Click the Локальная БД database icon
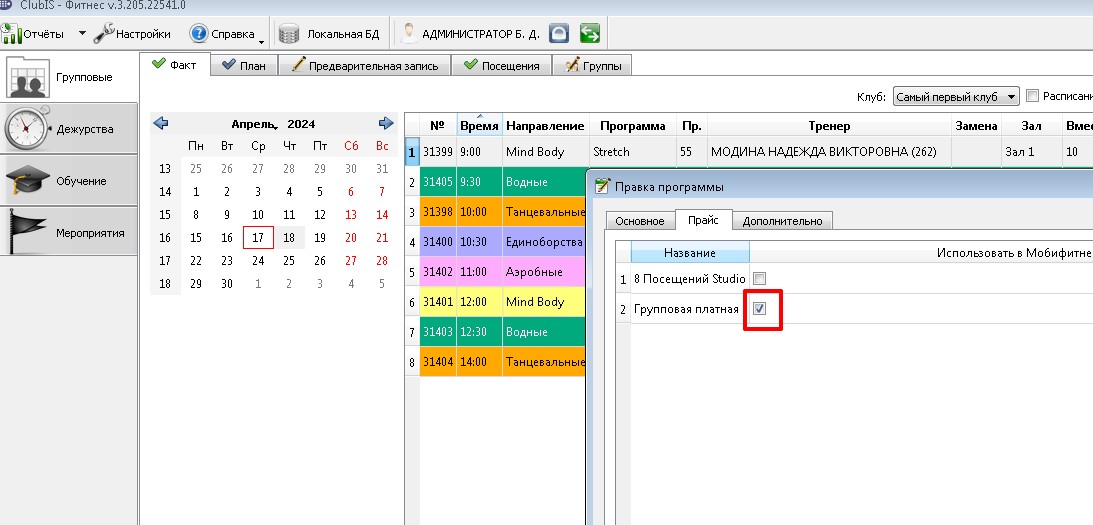This screenshot has width=1093, height=525. 288,33
